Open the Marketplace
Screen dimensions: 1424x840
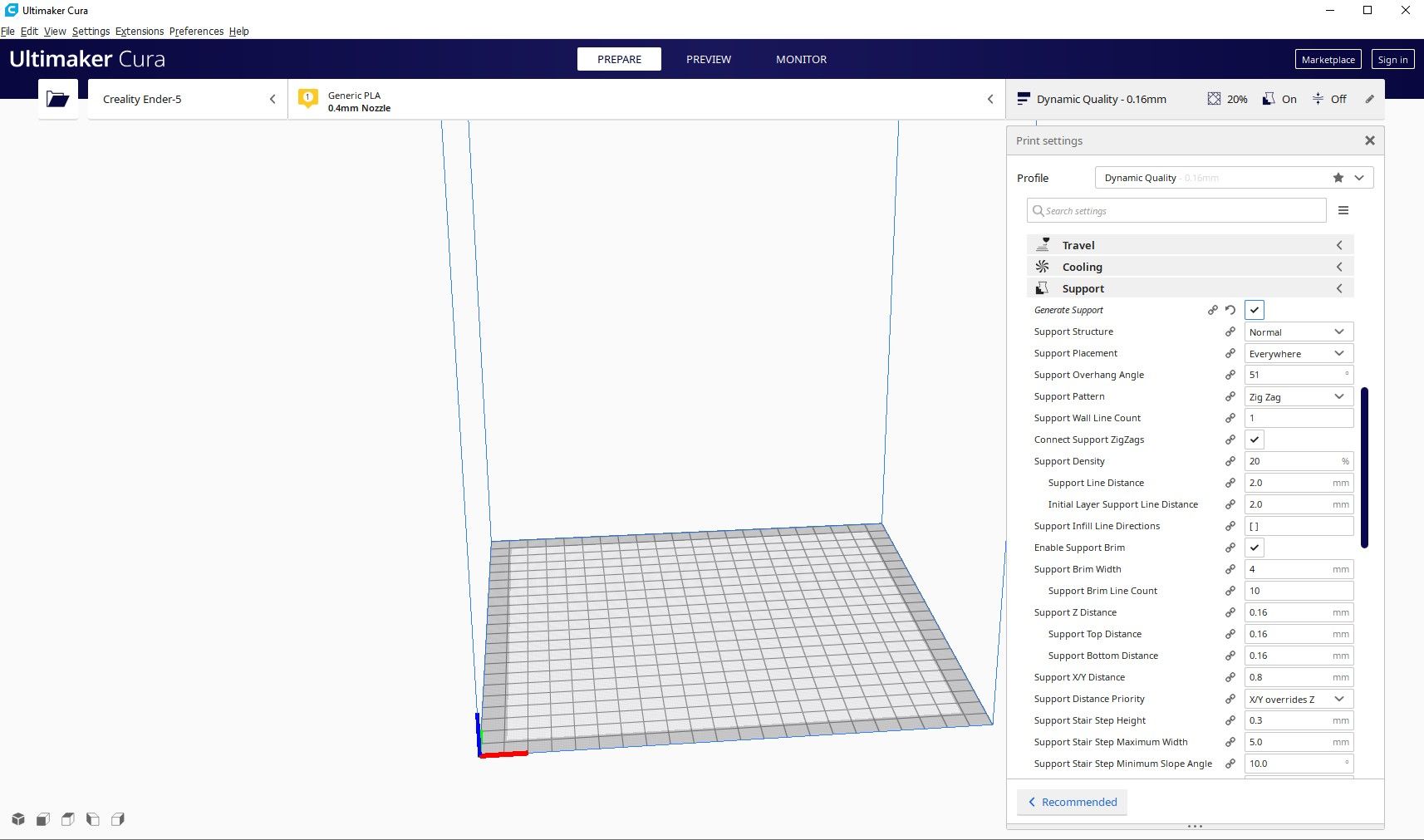tap(1328, 59)
